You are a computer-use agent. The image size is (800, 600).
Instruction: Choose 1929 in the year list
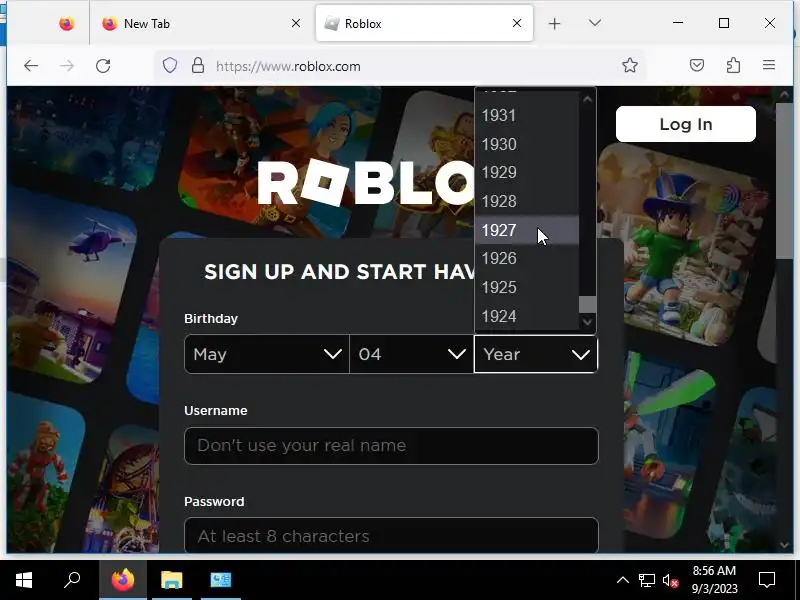527,172
